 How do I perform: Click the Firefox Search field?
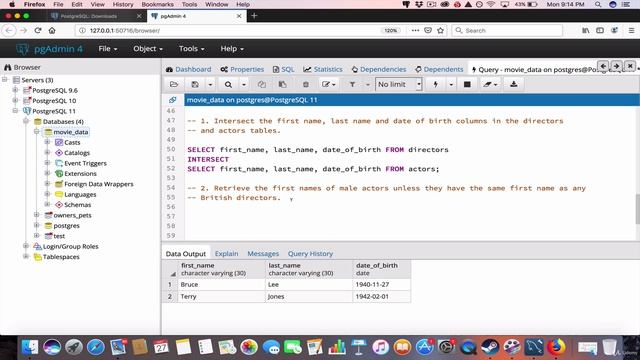point(507,30)
